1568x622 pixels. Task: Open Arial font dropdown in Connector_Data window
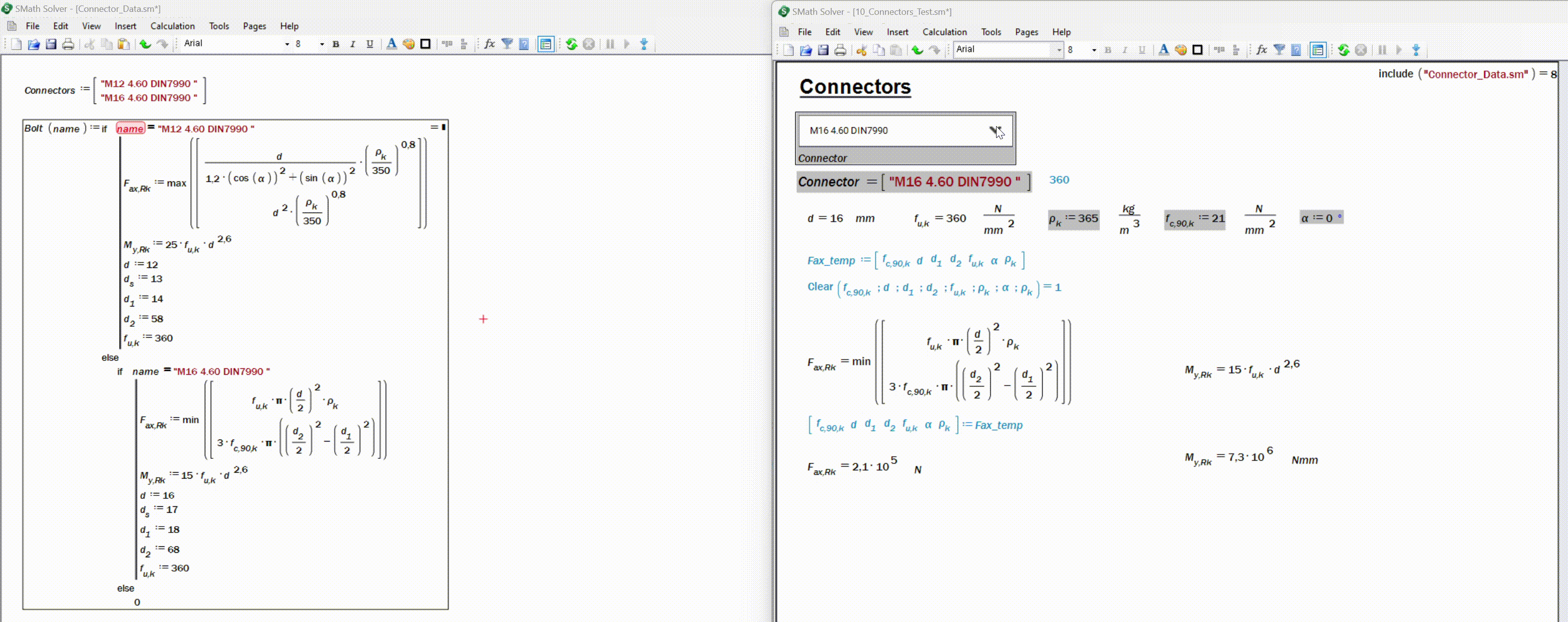pyautogui.click(x=287, y=44)
